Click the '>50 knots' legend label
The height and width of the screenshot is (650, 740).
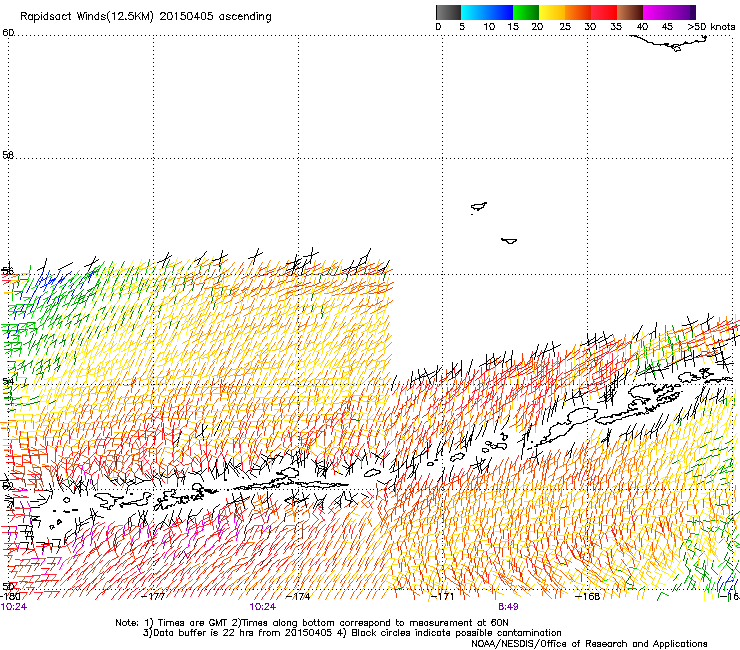(711, 26)
